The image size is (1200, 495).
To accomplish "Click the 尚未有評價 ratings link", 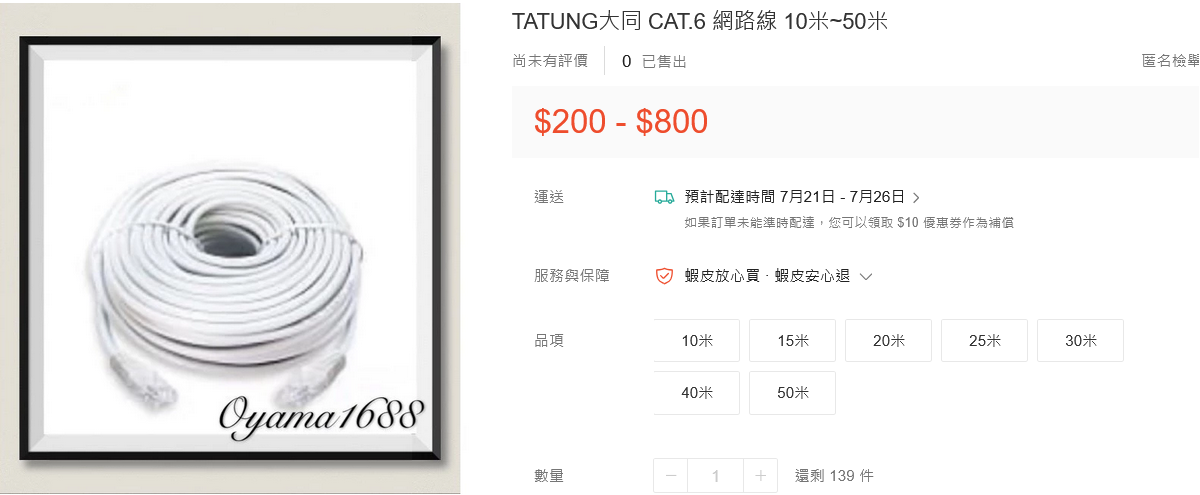I will [x=550, y=61].
